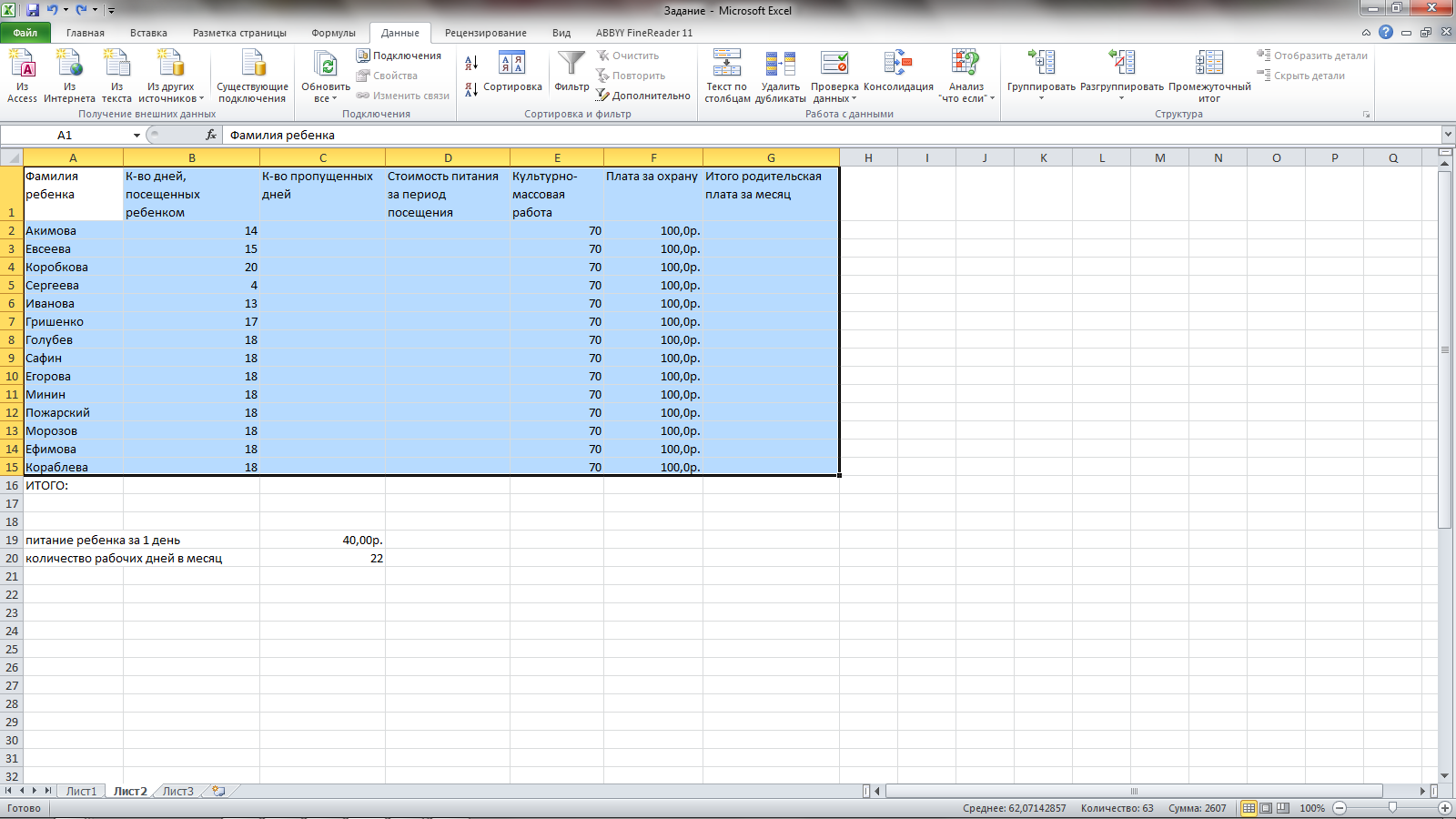Open the Файл tab
1456x819 pixels.
click(x=25, y=33)
